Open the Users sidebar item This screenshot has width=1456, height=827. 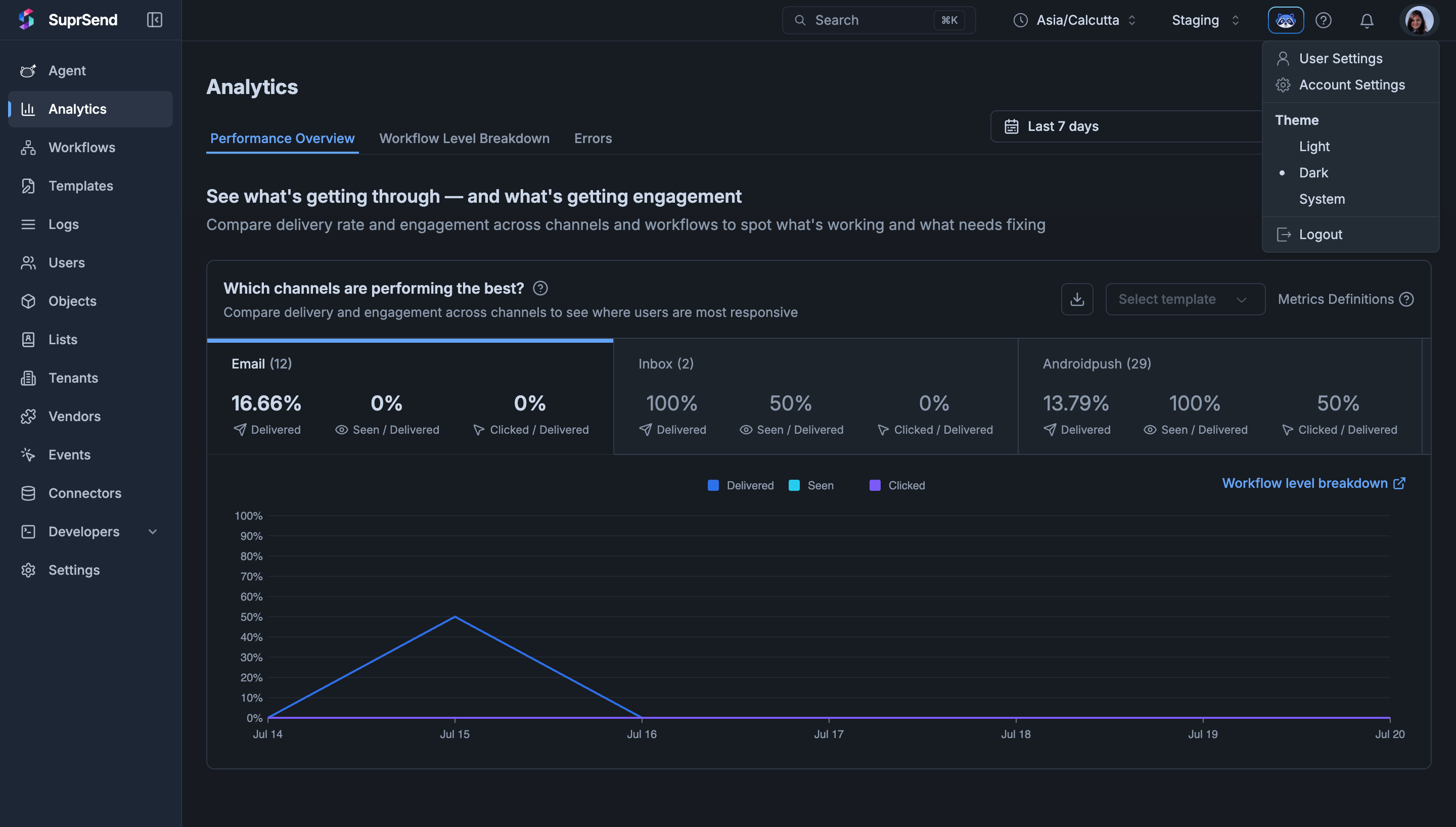coord(90,262)
